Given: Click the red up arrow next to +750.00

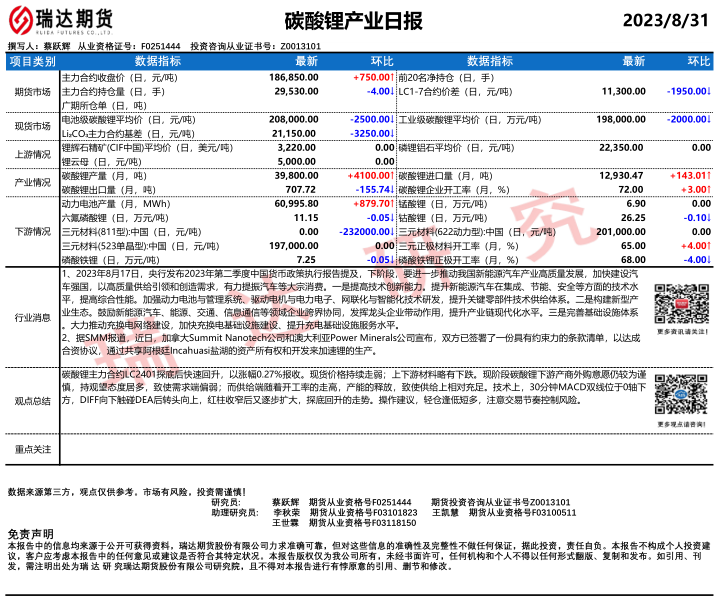Looking at the screenshot, I should tap(393, 77).
